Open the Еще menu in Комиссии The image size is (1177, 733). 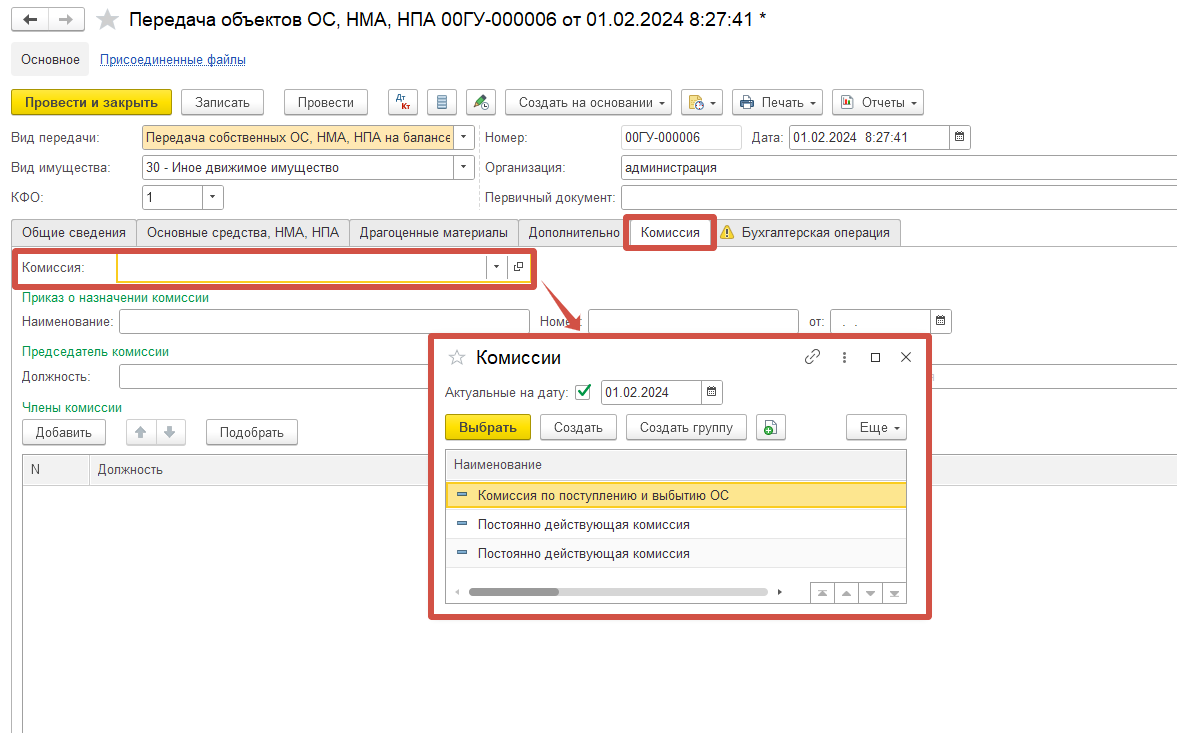click(x=876, y=428)
